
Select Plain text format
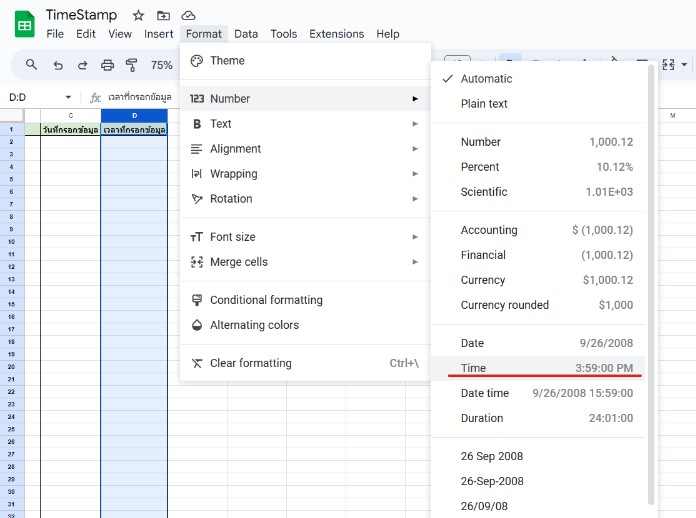[x=538, y=104]
